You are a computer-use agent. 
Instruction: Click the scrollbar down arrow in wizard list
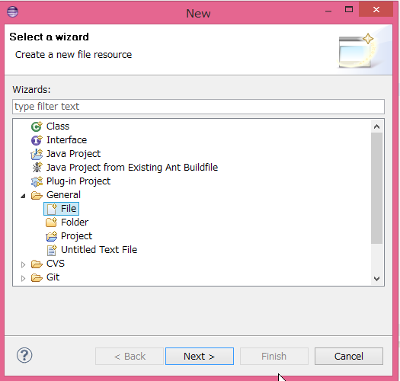377,278
